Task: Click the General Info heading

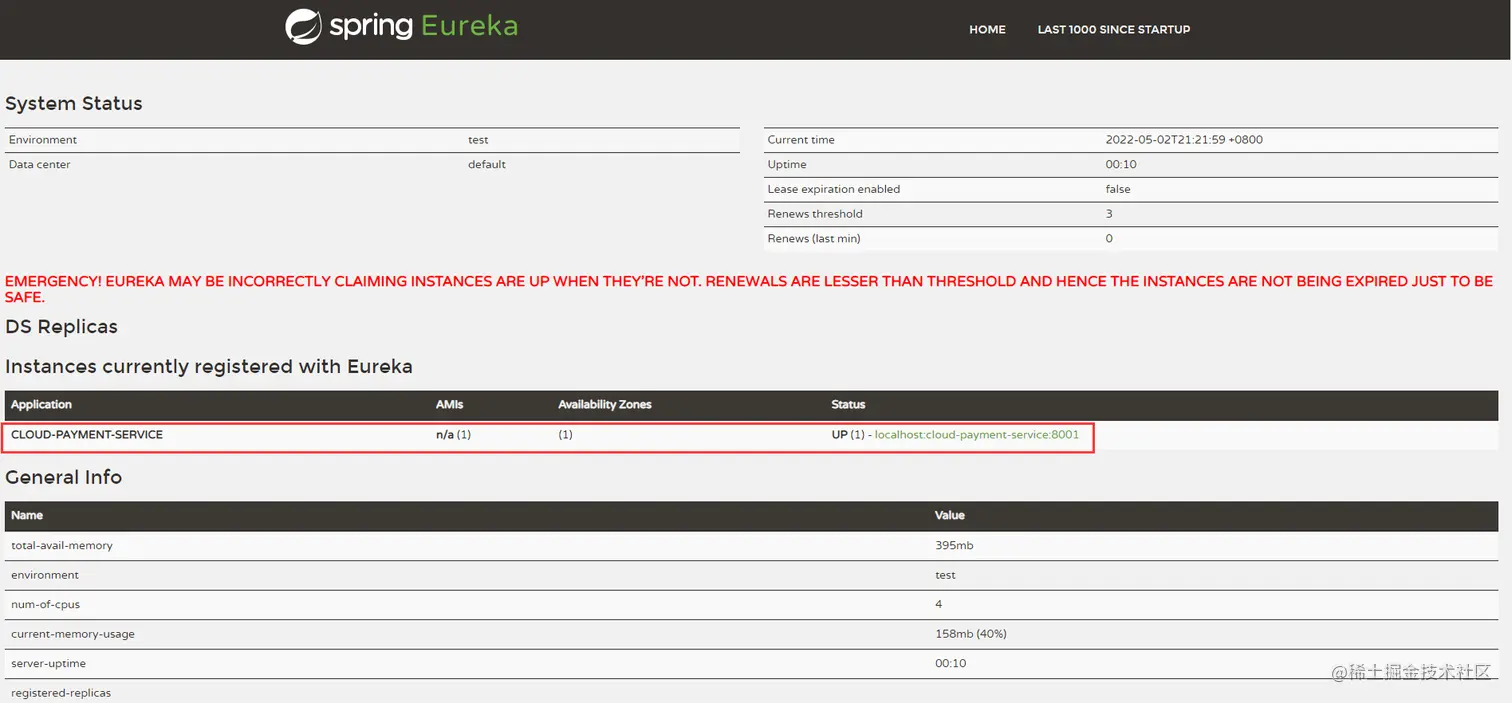Action: pos(64,478)
